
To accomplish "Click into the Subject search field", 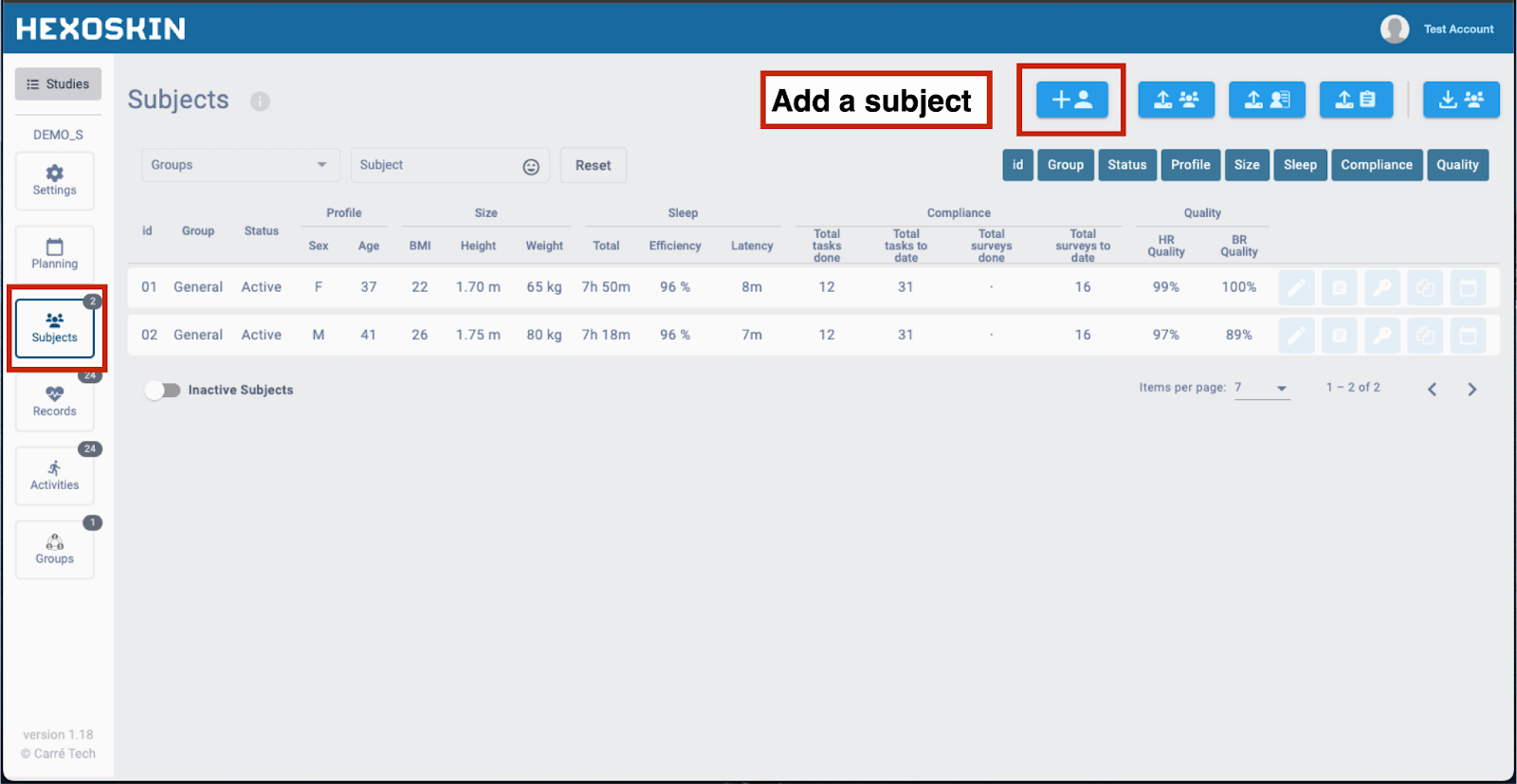I will coord(436,165).
